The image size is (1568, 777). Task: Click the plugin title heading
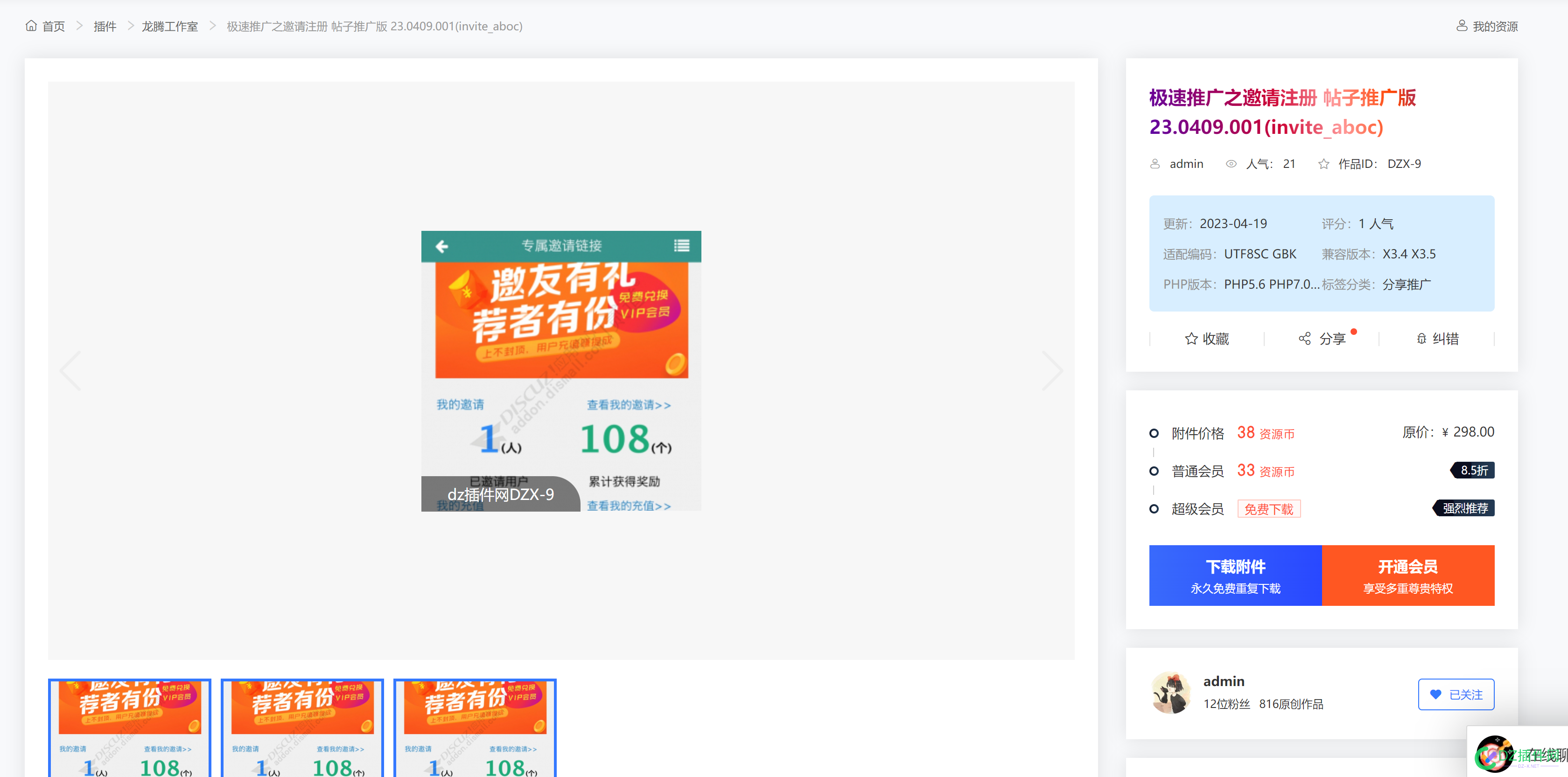pos(1282,112)
